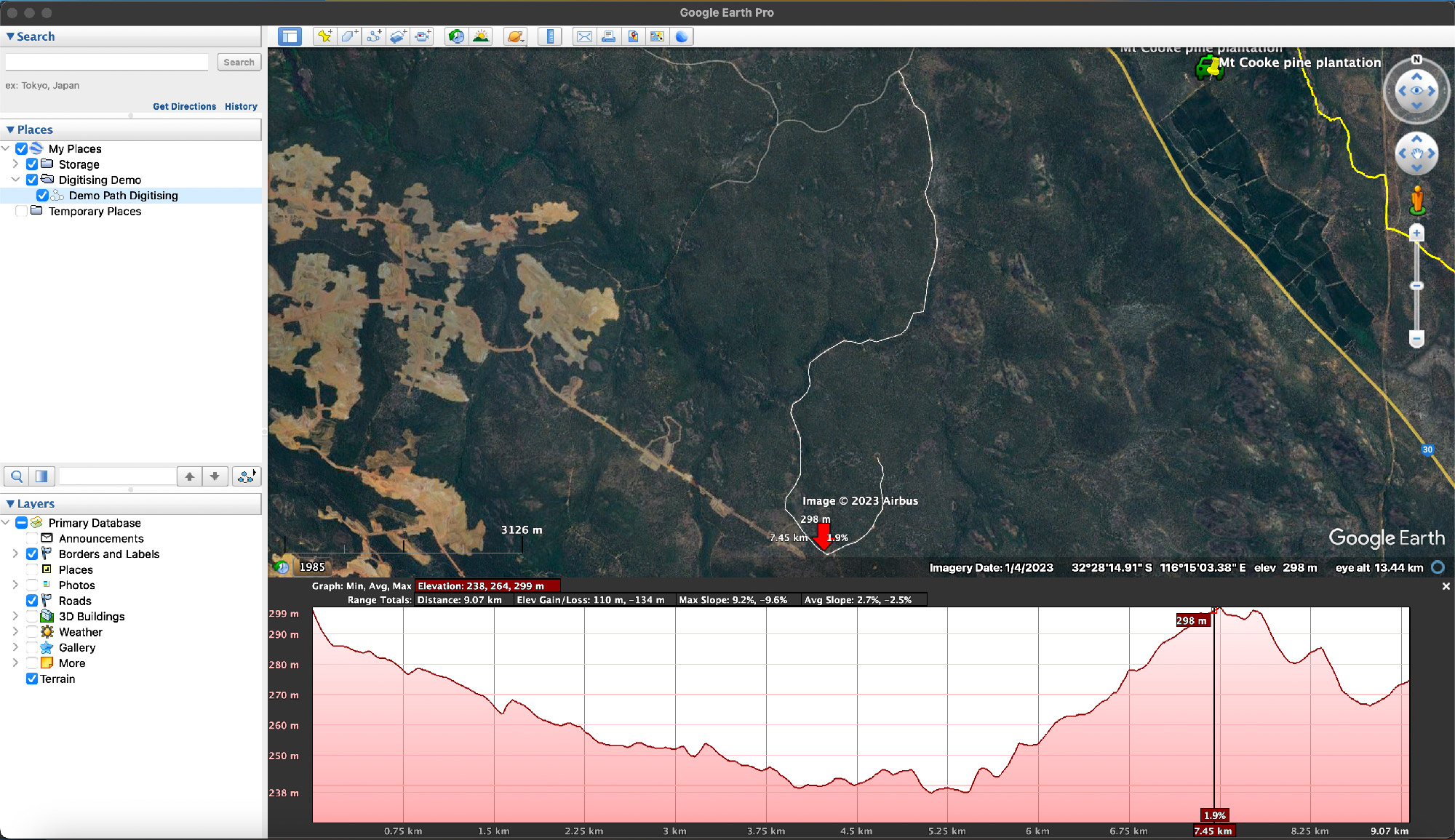Collapse the Digitising Demo folder node
The width and height of the screenshot is (1455, 840).
[x=15, y=180]
